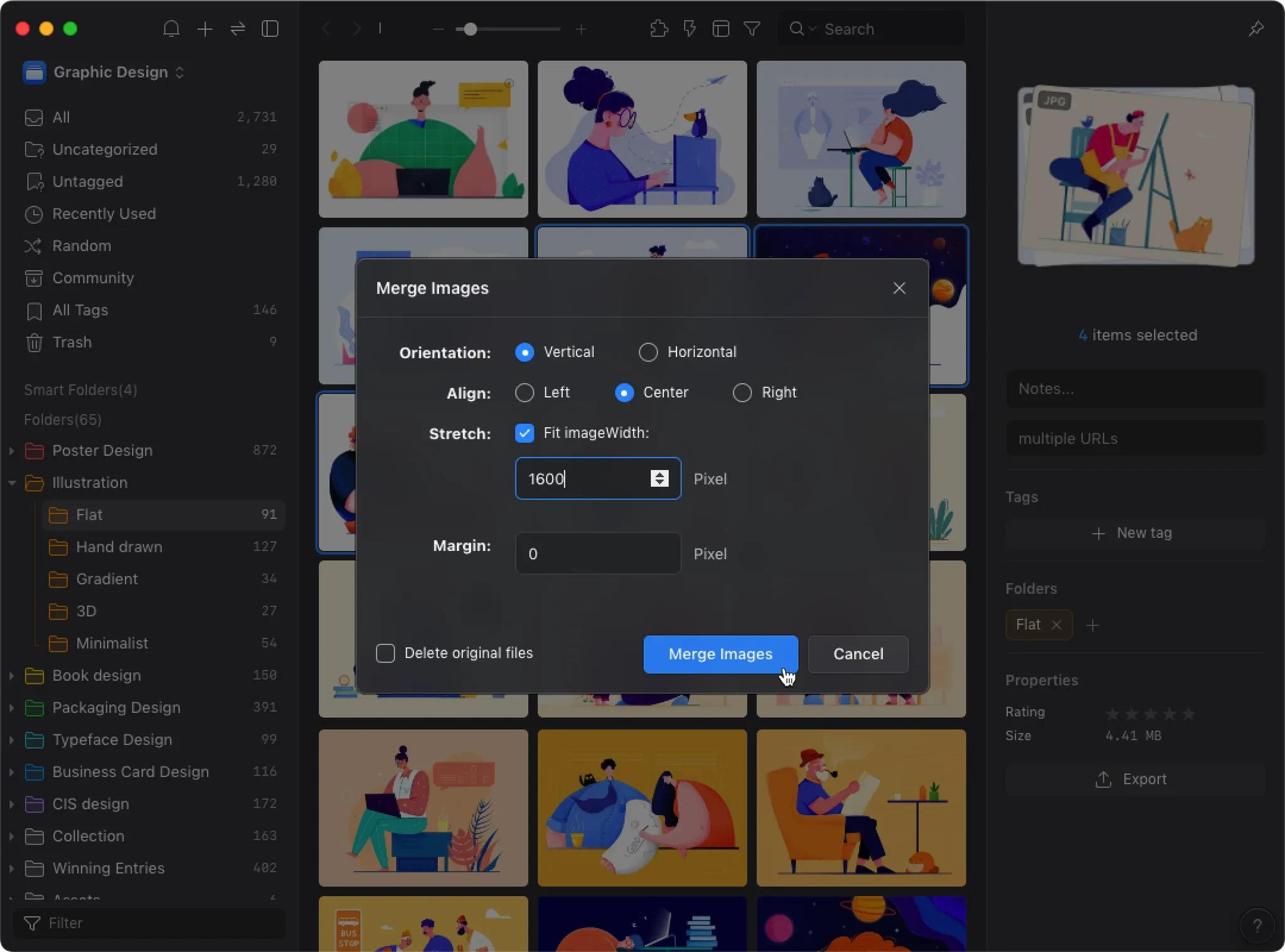This screenshot has height=952, width=1285.
Task: Select Right alignment
Action: click(x=742, y=393)
